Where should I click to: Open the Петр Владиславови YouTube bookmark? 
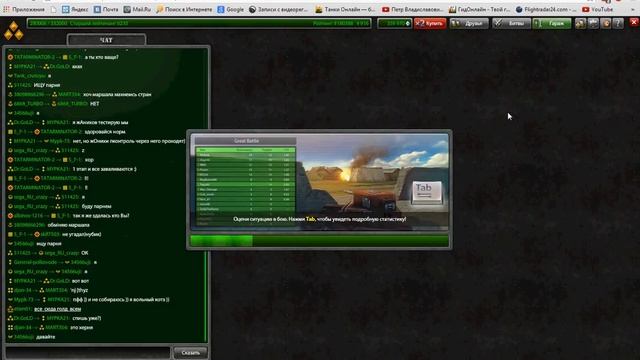click(413, 9)
